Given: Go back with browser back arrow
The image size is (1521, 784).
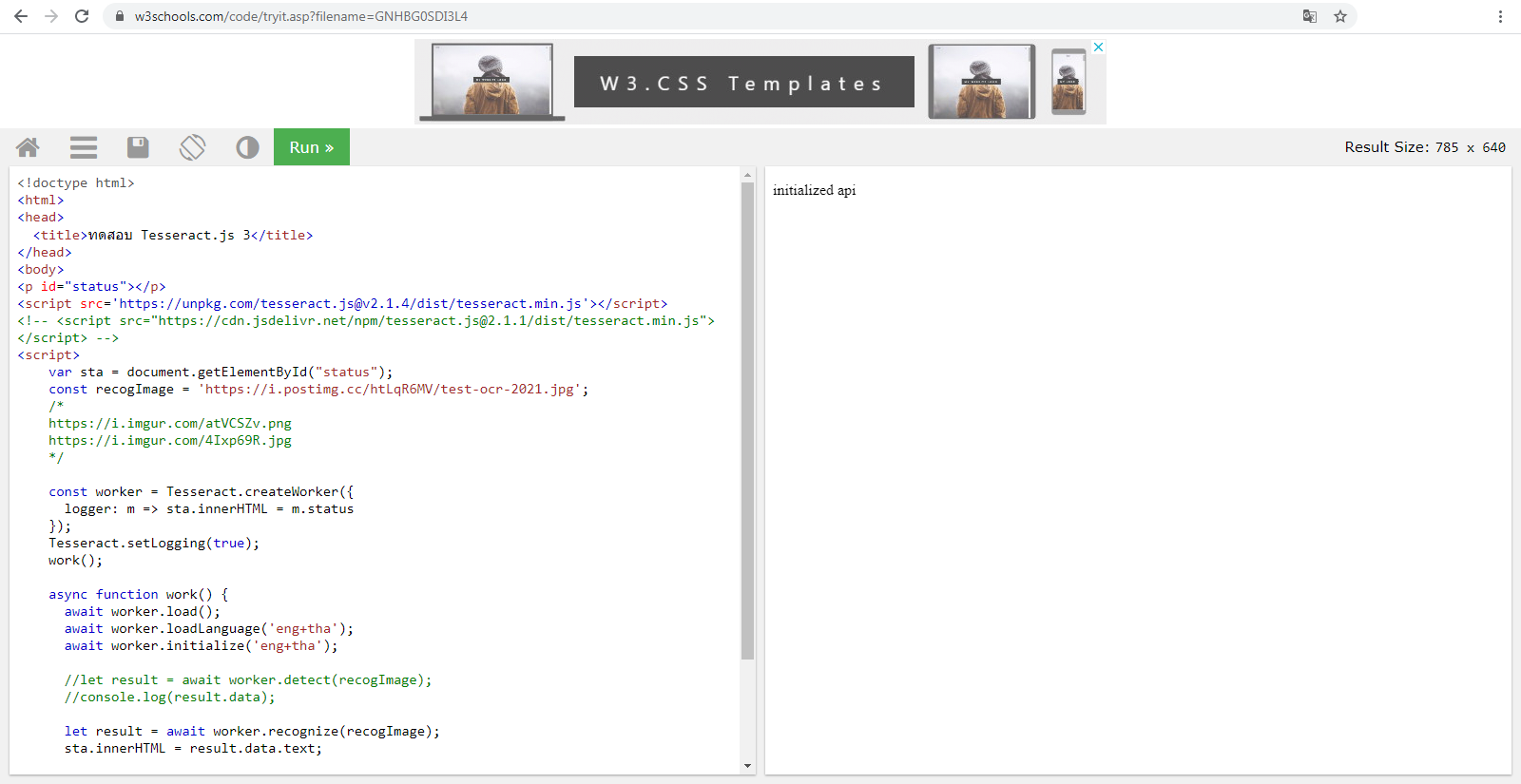Looking at the screenshot, I should pos(21,16).
